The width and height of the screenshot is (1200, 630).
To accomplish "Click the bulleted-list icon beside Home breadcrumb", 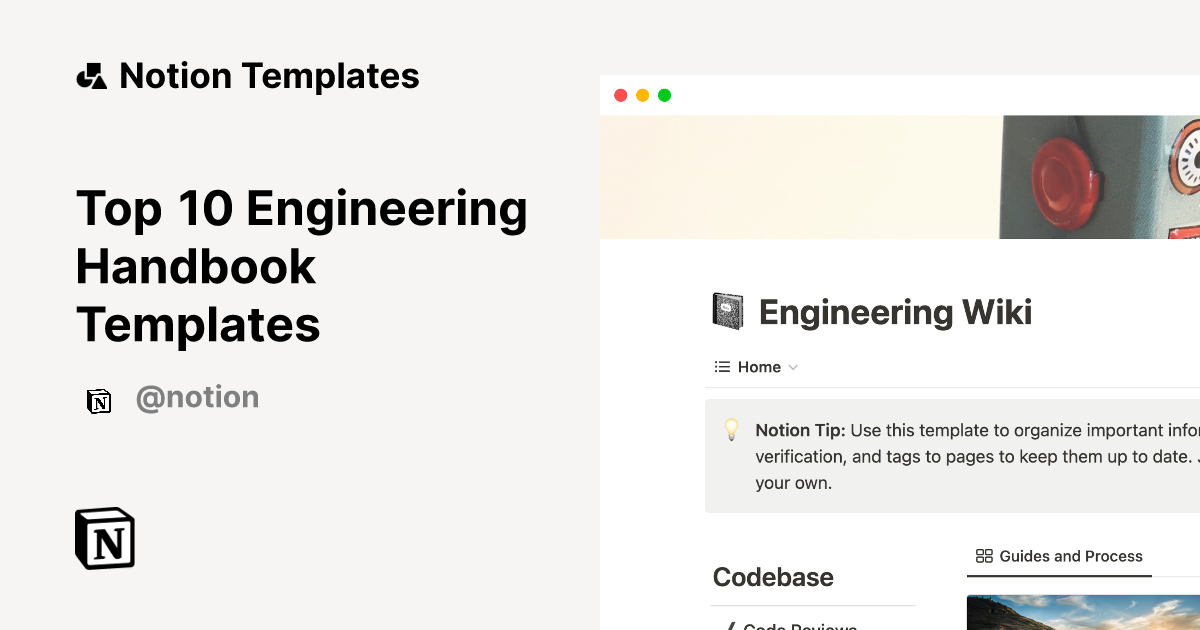I will pyautogui.click(x=720, y=367).
